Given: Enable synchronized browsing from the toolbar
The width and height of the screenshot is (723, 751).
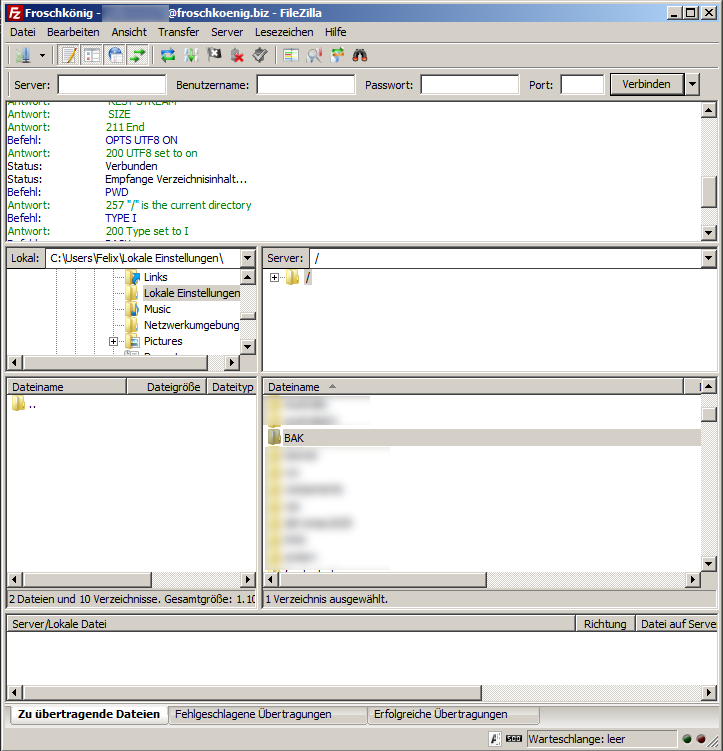Looking at the screenshot, I should pos(337,55).
